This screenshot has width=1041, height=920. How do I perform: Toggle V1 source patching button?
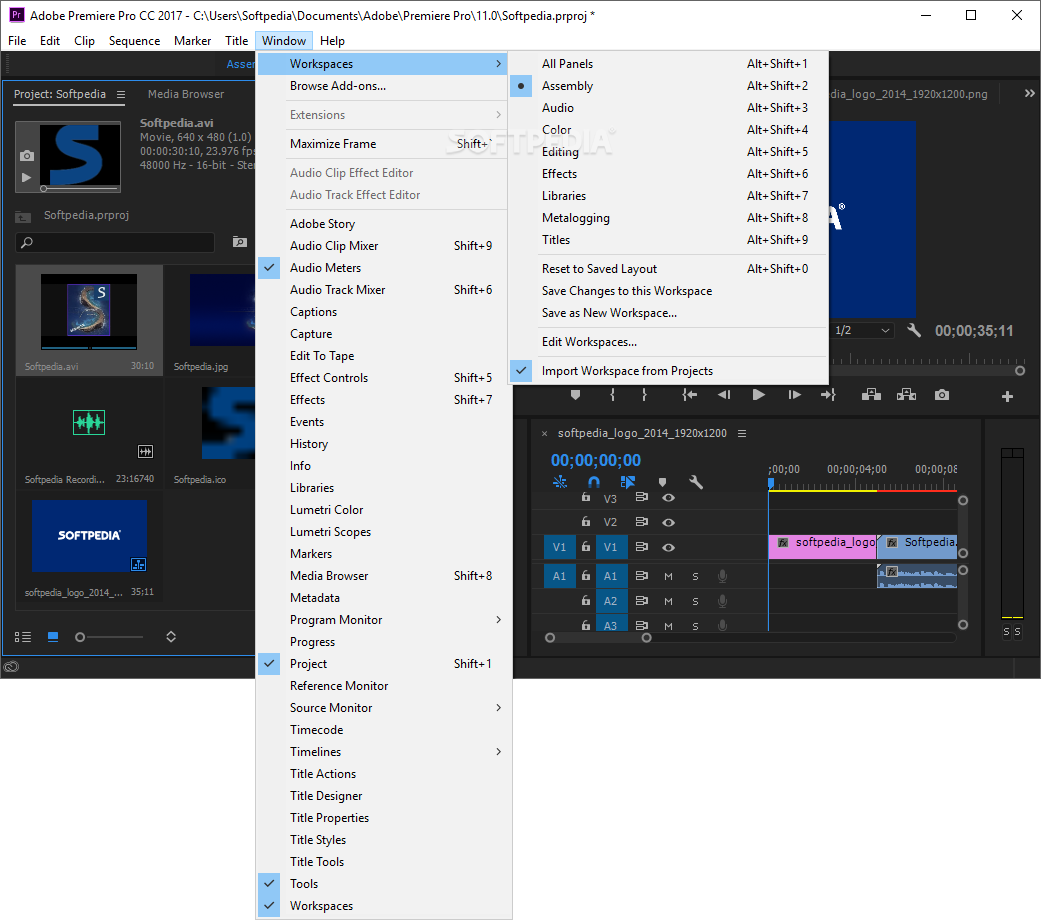pos(559,548)
